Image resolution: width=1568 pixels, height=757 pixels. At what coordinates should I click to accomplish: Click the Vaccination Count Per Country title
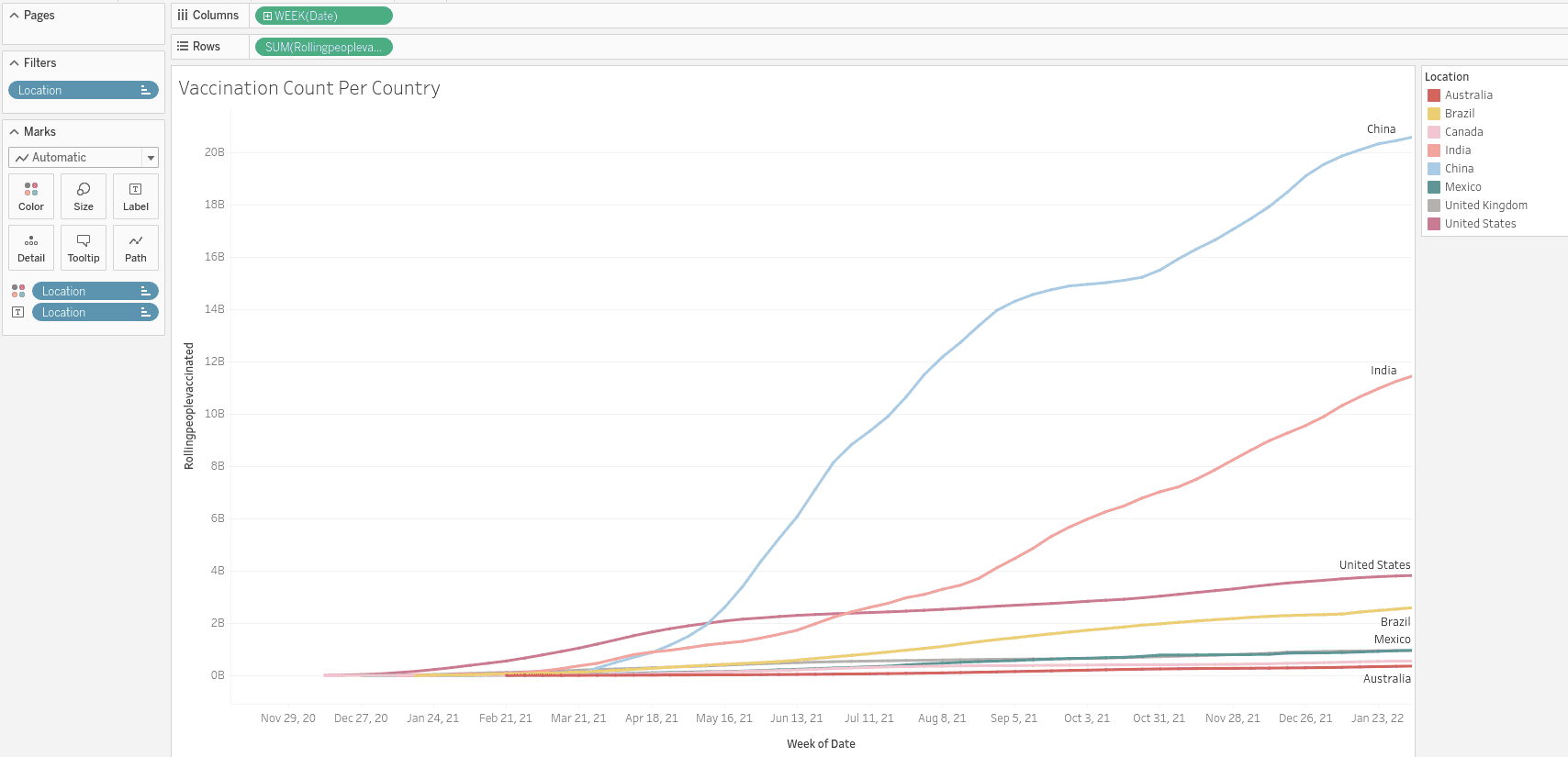coord(309,88)
